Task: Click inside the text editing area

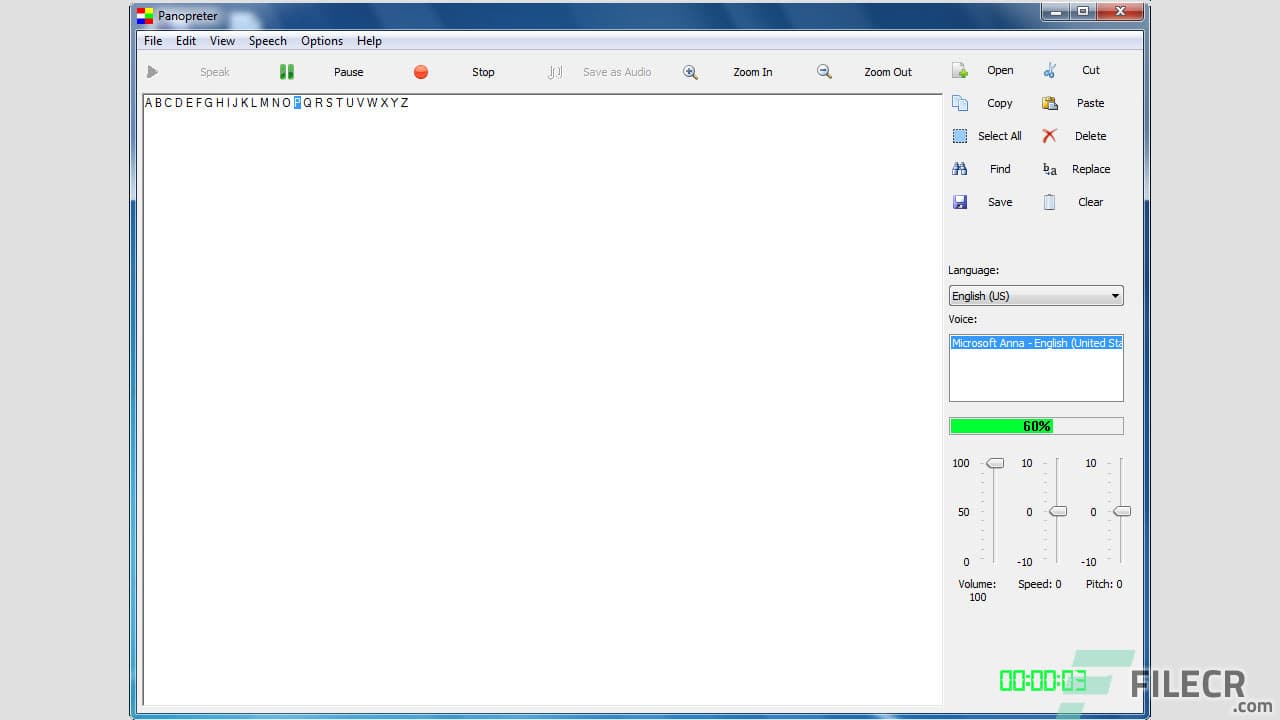Action: (x=540, y=400)
